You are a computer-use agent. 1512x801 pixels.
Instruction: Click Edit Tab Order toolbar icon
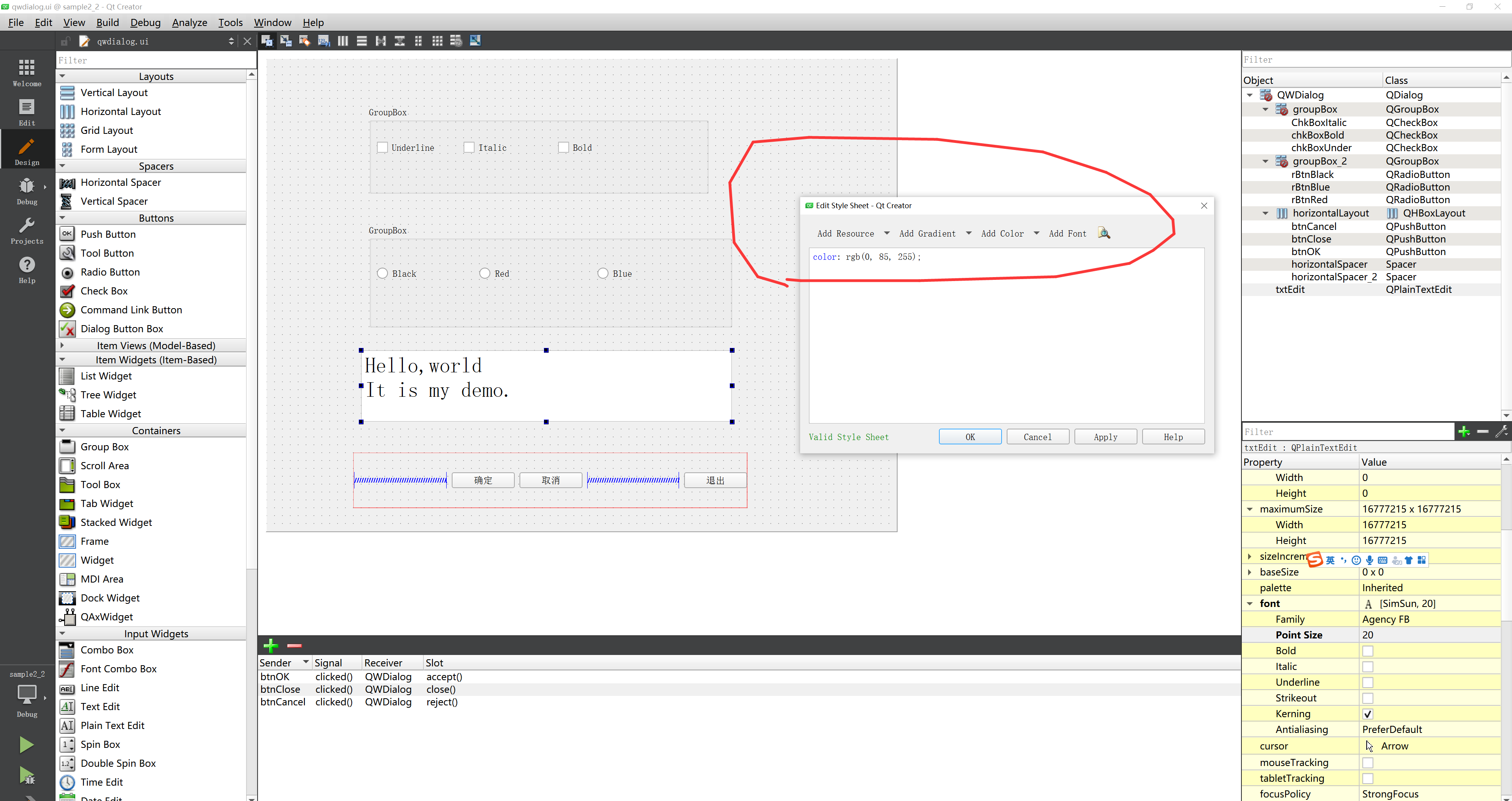(323, 41)
